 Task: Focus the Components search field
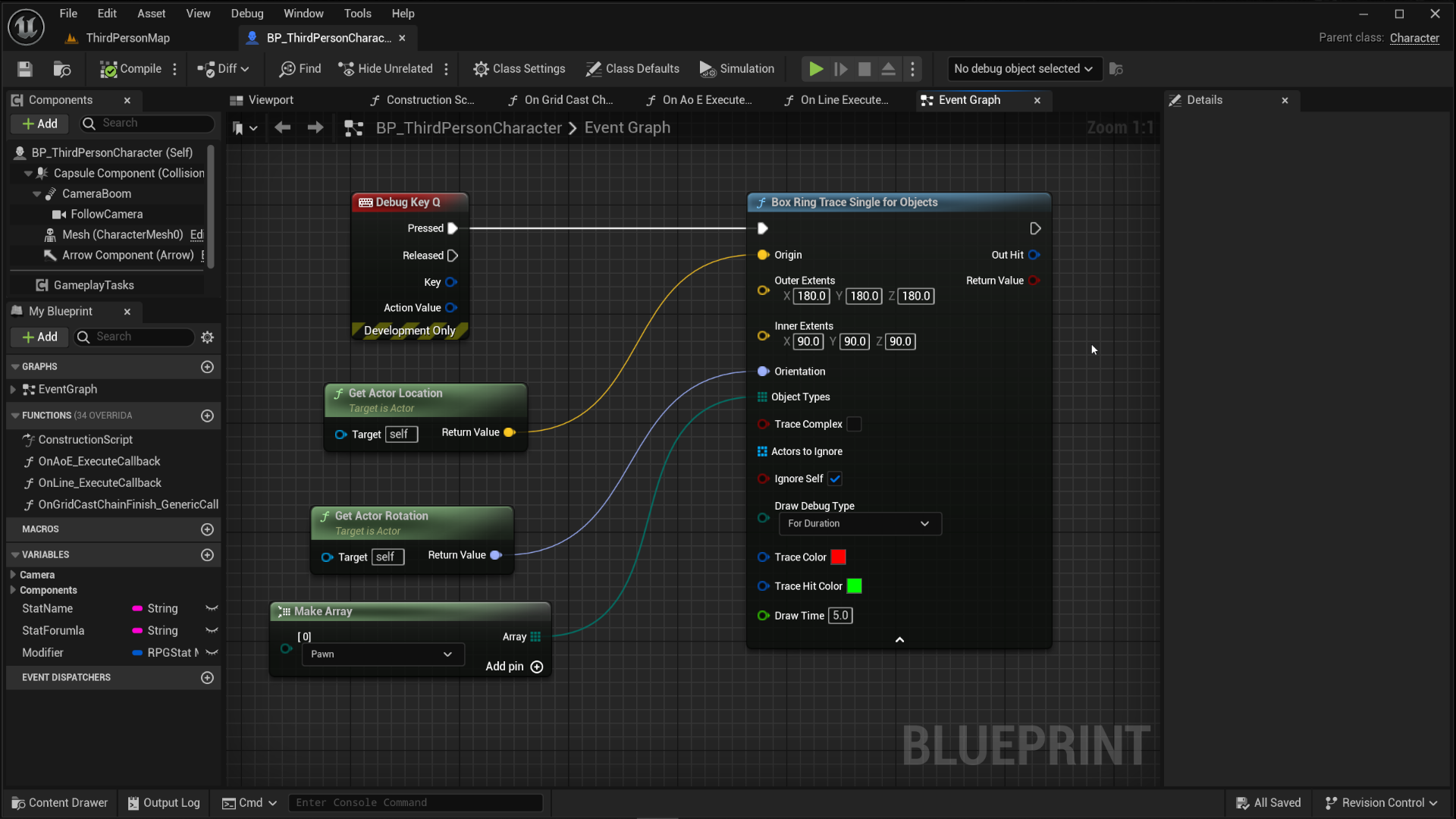pyautogui.click(x=149, y=124)
